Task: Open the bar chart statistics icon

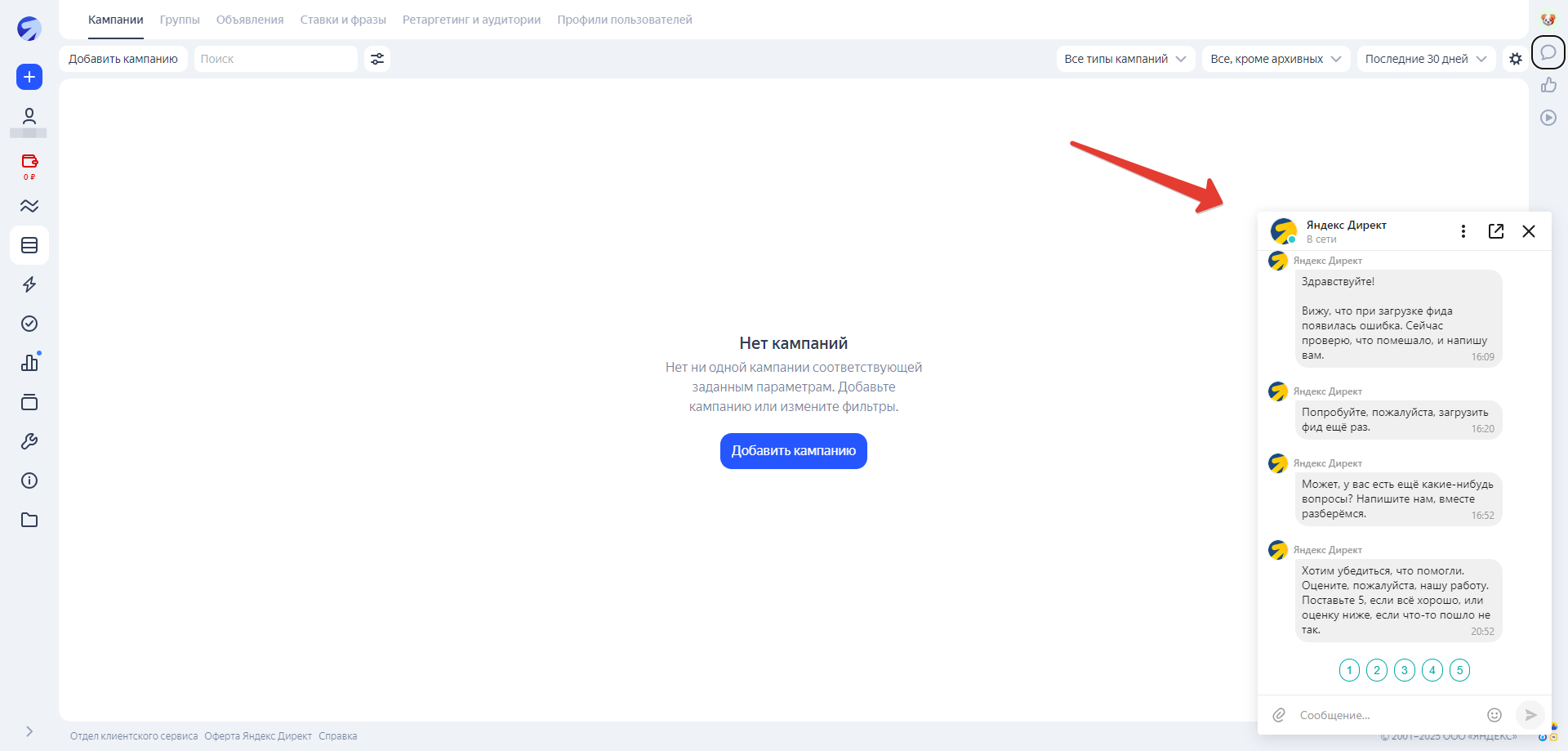Action: pyautogui.click(x=29, y=363)
